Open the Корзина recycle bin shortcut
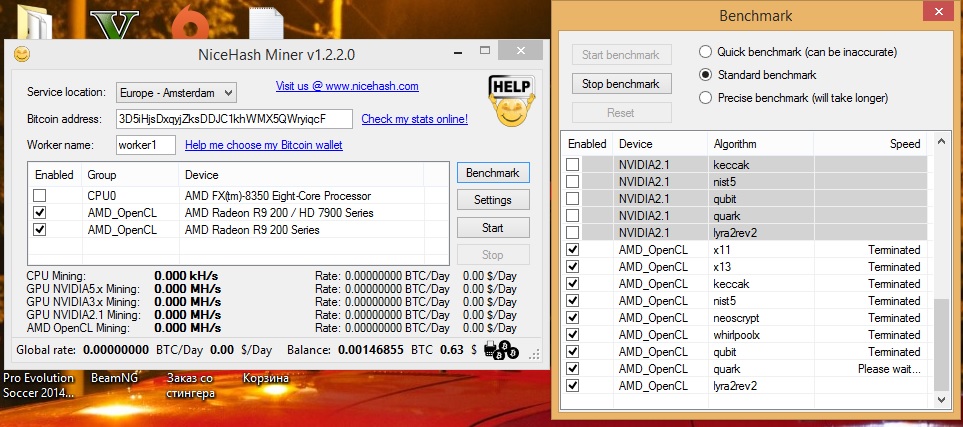 click(x=266, y=378)
